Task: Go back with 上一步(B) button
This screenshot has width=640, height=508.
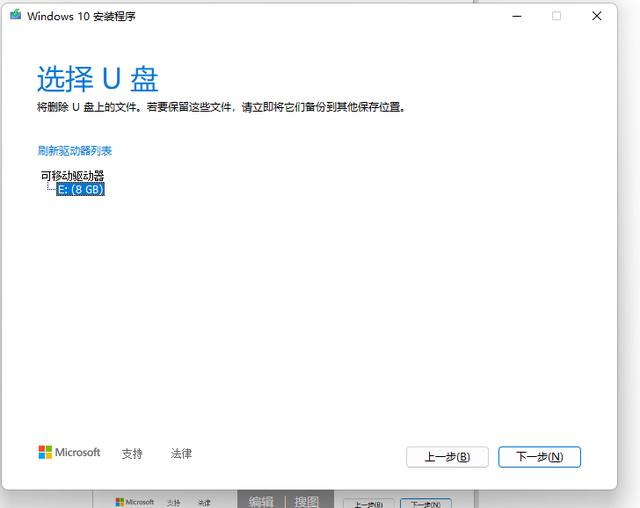Action: 447,457
